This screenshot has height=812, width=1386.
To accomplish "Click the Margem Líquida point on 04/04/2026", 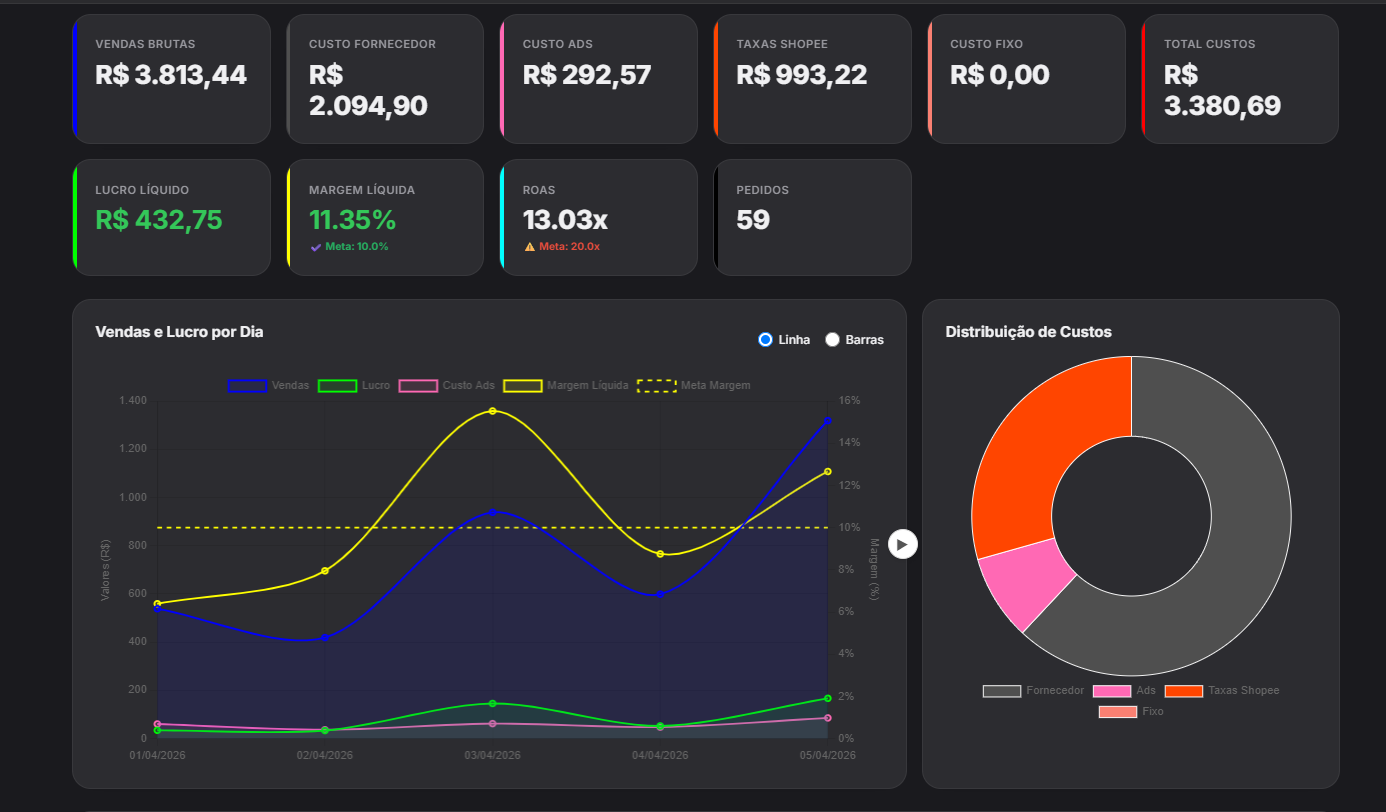I will click(660, 553).
